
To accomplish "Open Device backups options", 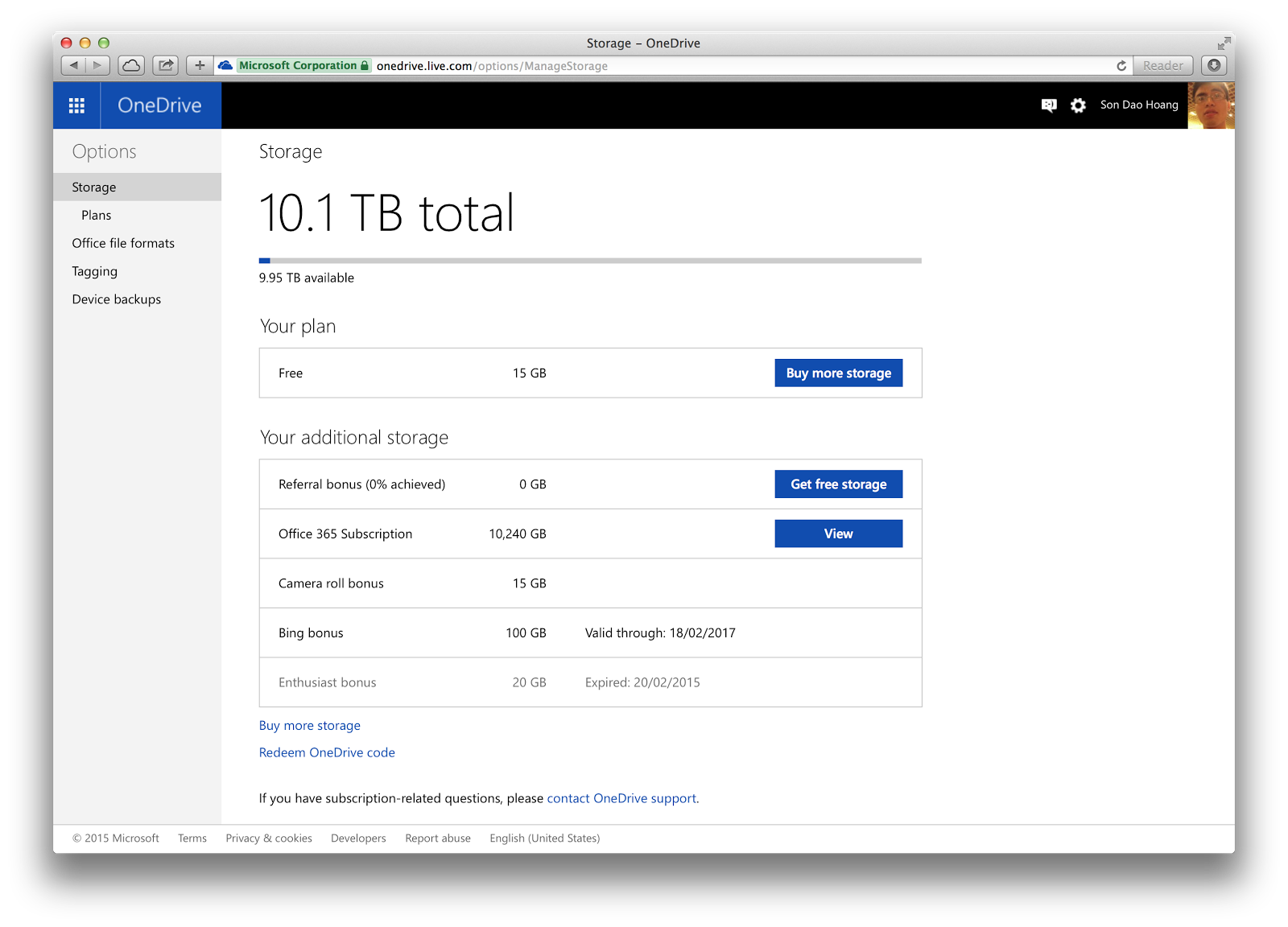I will [x=116, y=299].
